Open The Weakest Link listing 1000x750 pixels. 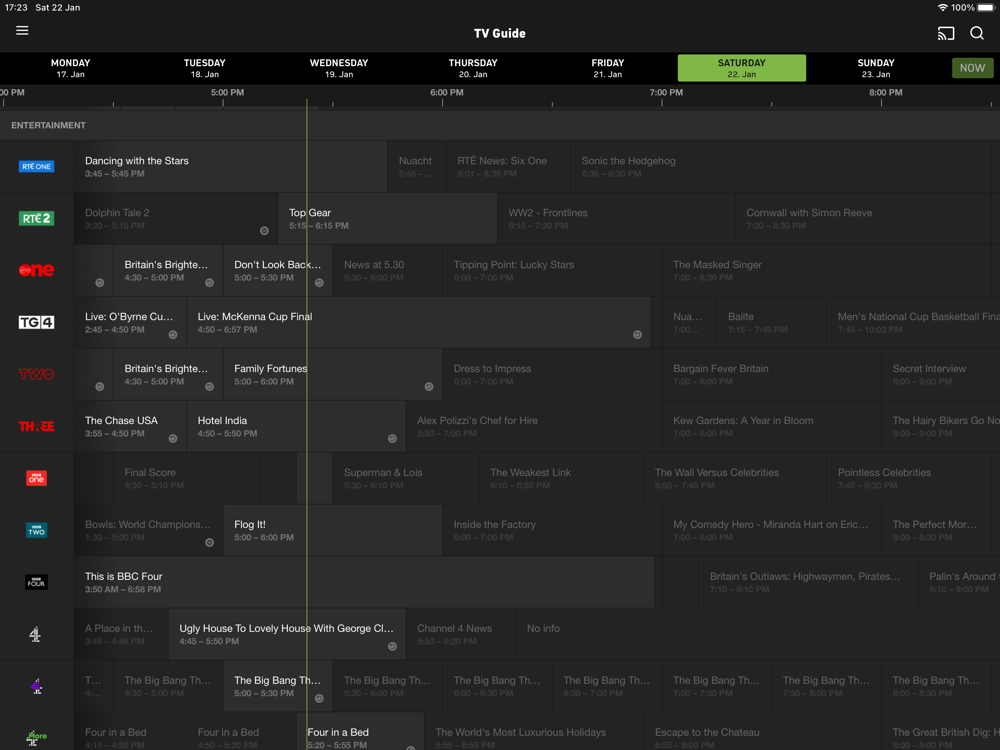click(561, 478)
